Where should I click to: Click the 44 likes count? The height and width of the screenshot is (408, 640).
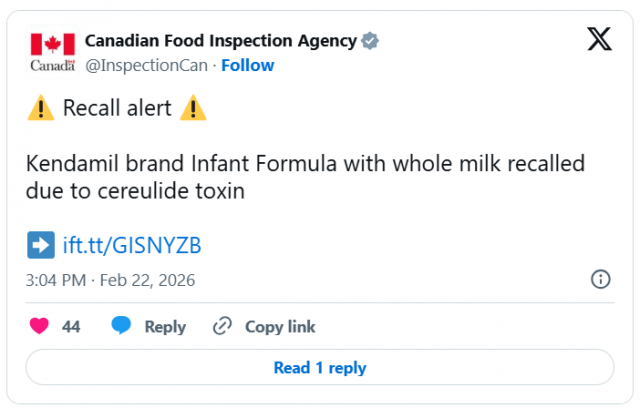(x=71, y=326)
